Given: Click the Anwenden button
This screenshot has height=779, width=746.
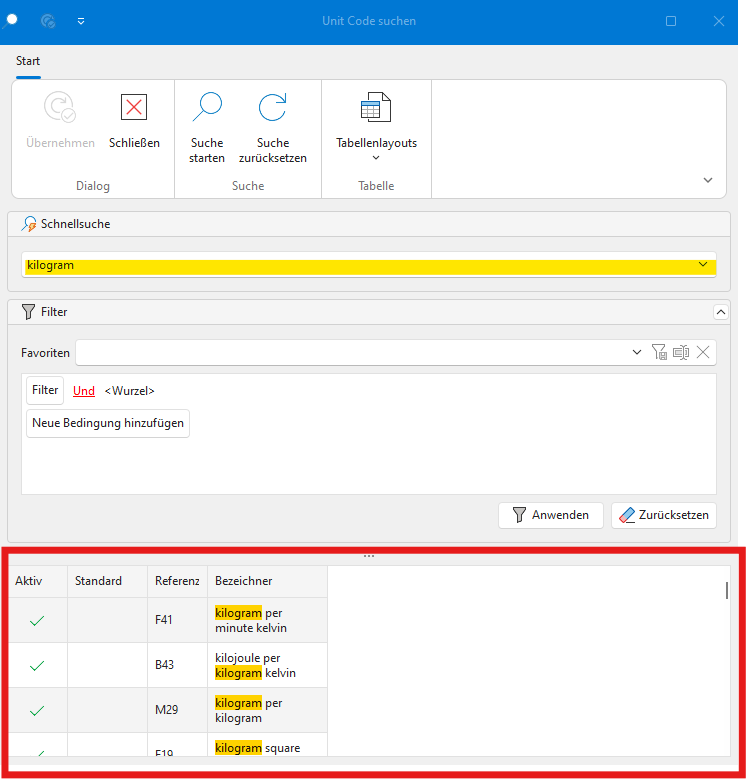Looking at the screenshot, I should click(550, 515).
